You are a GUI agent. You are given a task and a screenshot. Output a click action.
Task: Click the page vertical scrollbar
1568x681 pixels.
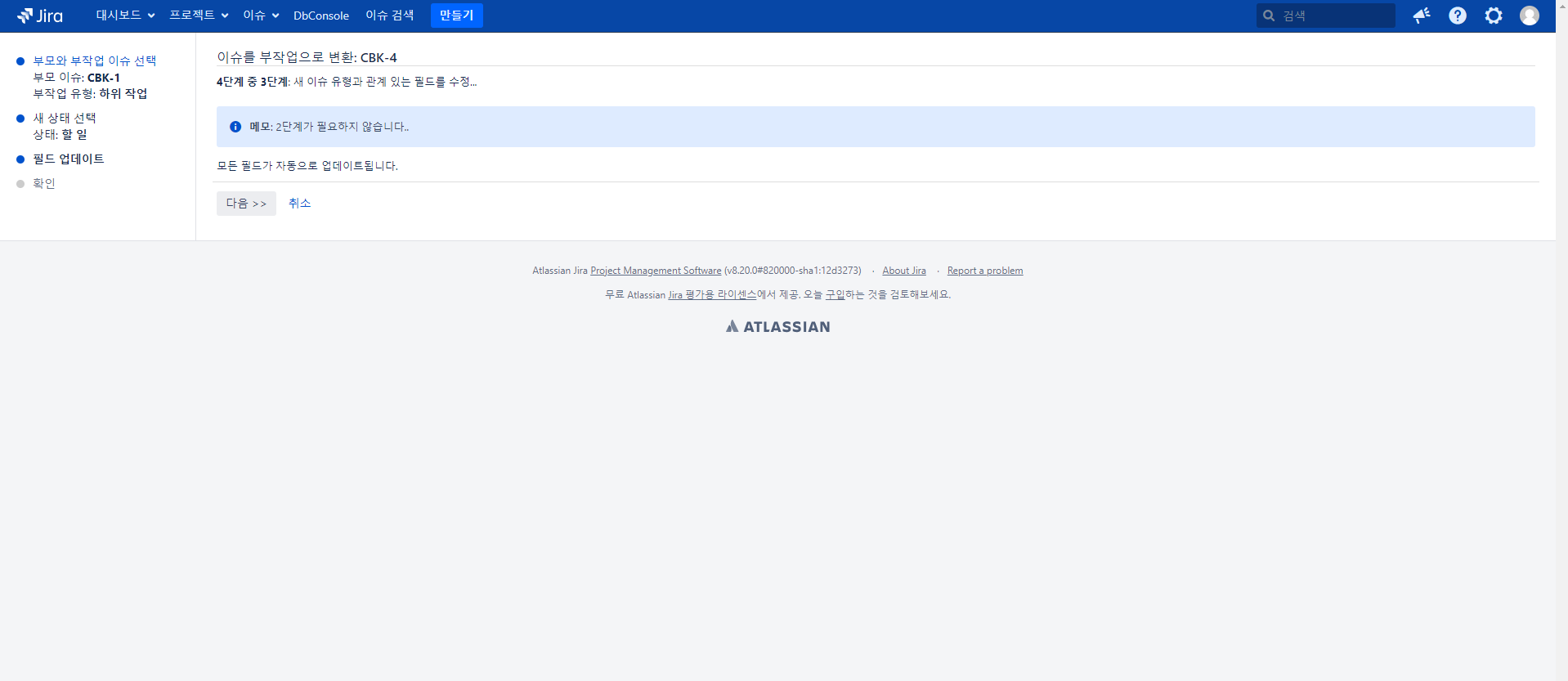(x=1561, y=340)
